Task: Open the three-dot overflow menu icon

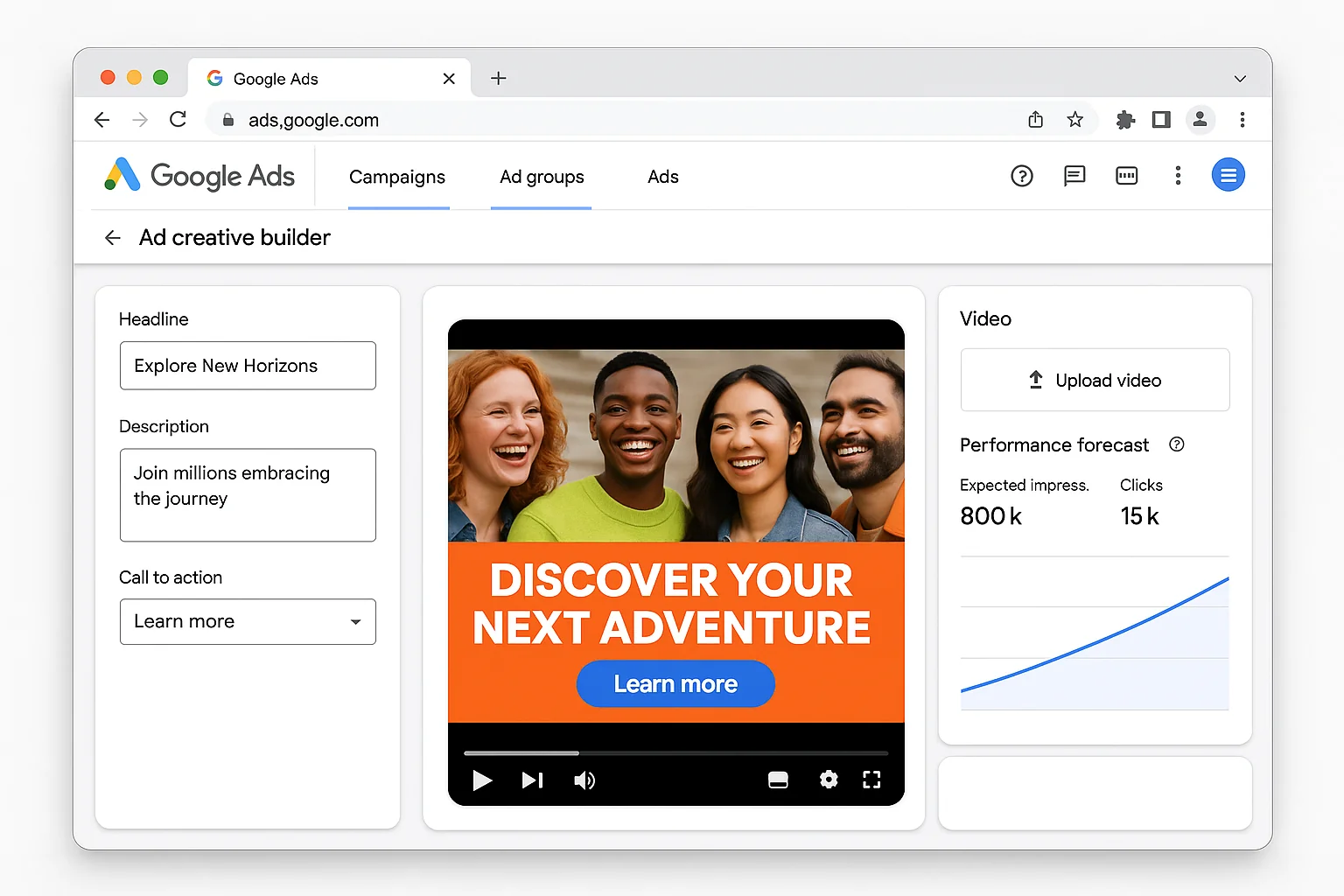Action: coord(1178,176)
